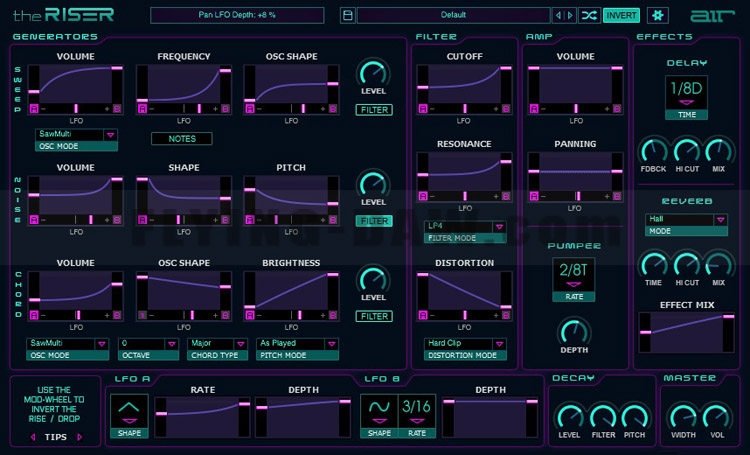The image size is (750, 455).
Task: Toggle the B marker under Noise Pitch
Action: click(333, 220)
